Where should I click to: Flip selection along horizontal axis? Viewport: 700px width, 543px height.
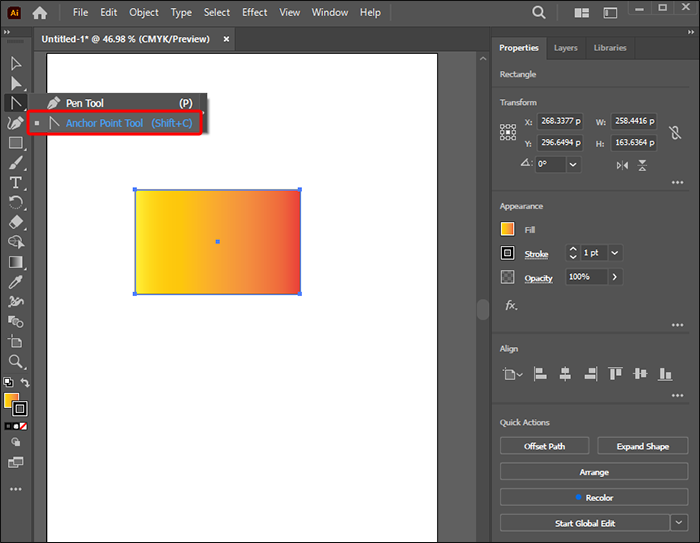[x=624, y=165]
